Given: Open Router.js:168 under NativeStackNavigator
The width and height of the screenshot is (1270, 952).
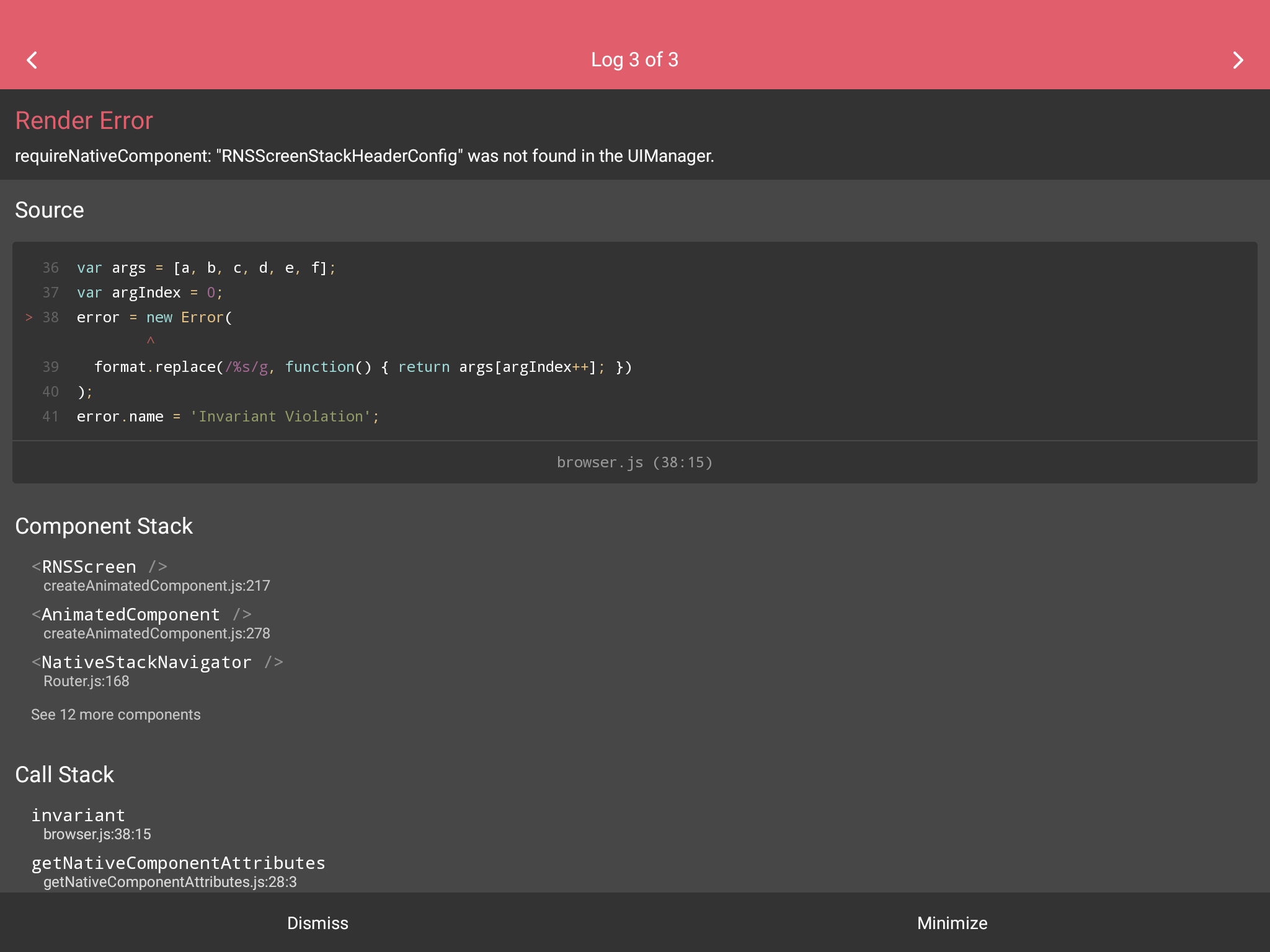Looking at the screenshot, I should [86, 681].
